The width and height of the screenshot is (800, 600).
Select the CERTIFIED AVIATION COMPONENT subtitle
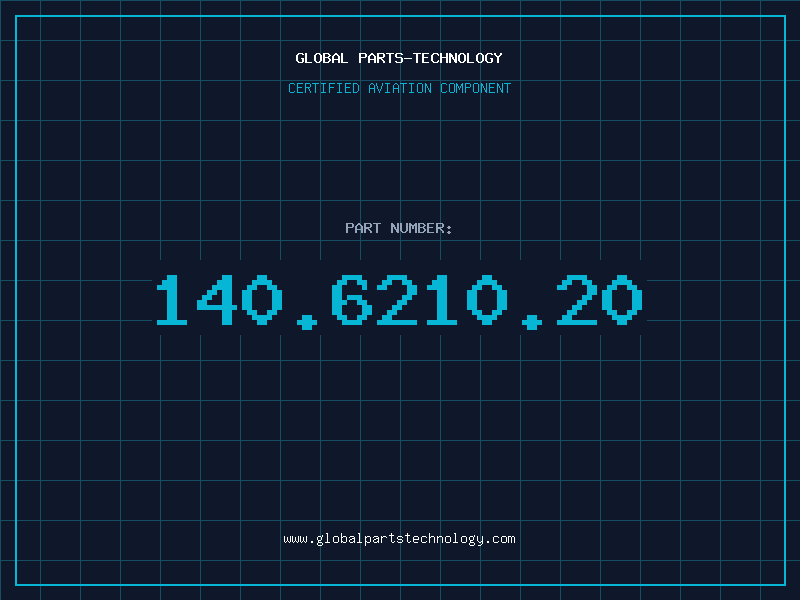(x=399, y=88)
